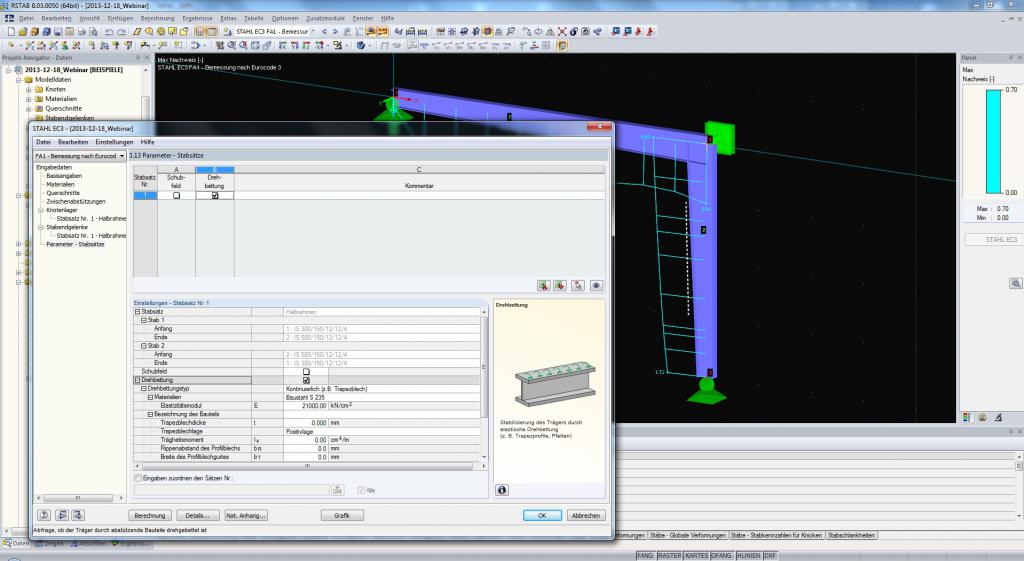Viewport: 1024px width, 561px height.
Task: Disable Drehbettung checkbox in settings tree
Action: point(306,379)
